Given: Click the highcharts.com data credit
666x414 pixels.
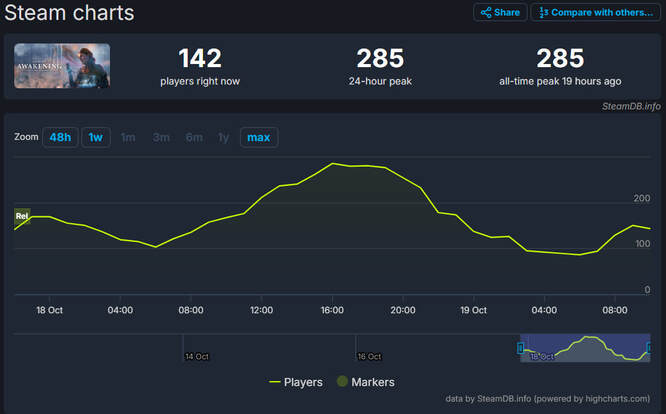Looking at the screenshot, I should (547, 399).
